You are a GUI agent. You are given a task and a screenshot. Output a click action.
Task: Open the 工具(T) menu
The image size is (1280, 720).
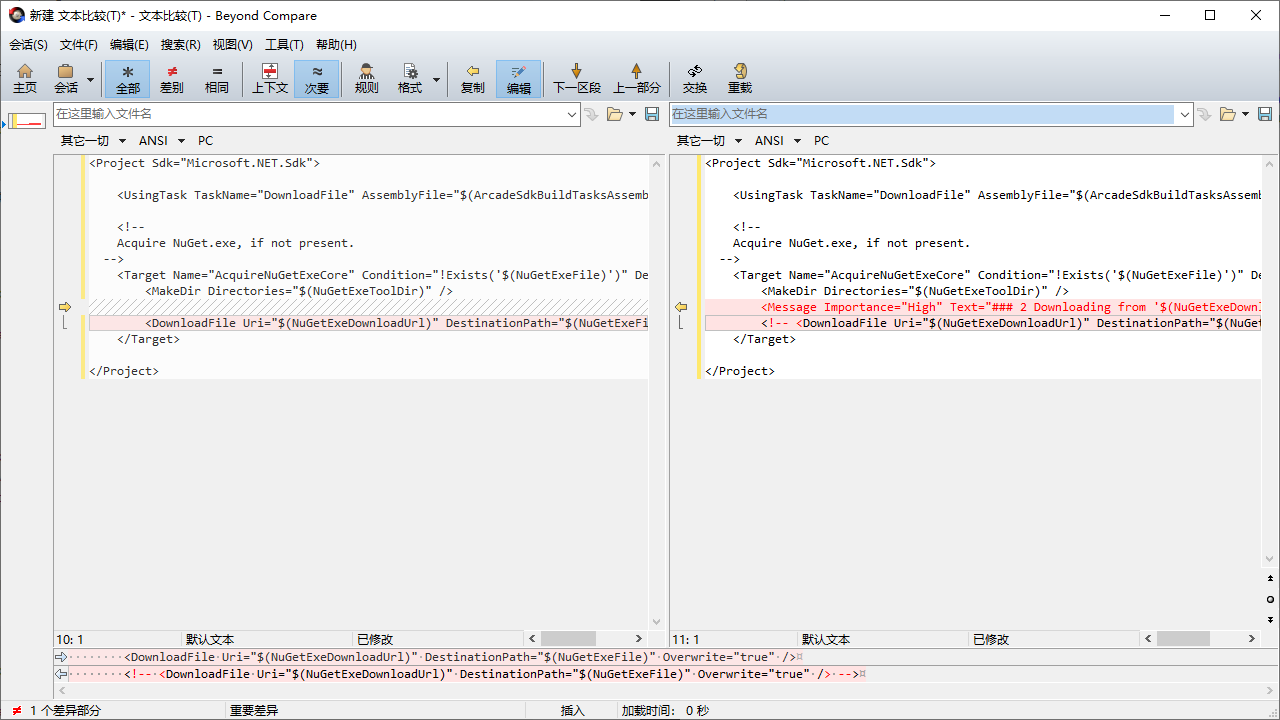click(284, 45)
